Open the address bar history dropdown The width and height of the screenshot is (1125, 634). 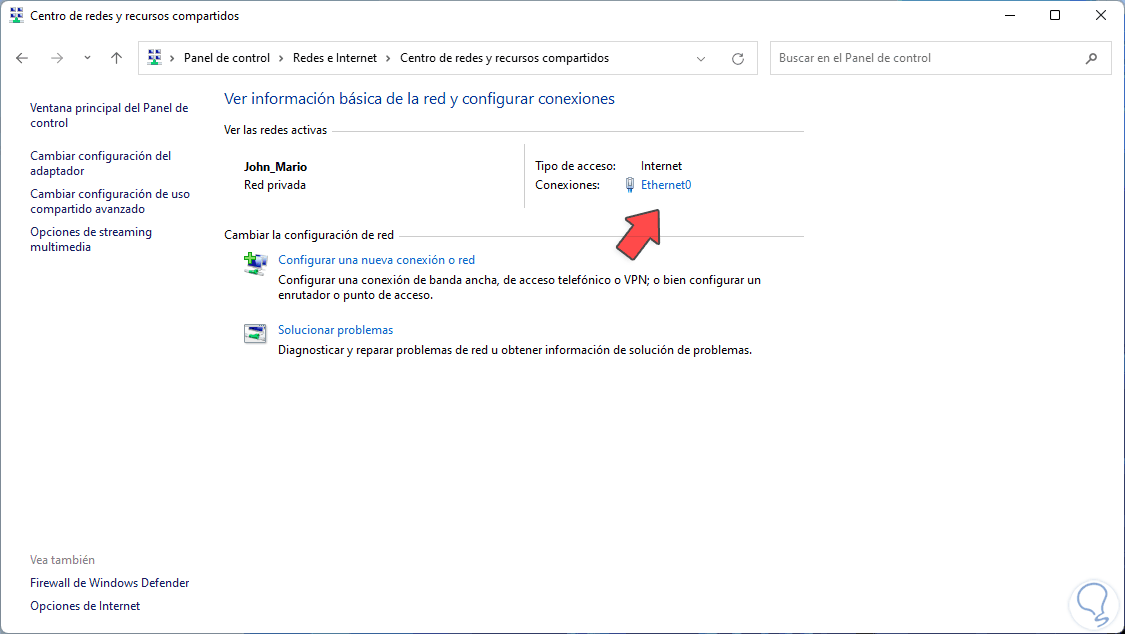coord(701,59)
